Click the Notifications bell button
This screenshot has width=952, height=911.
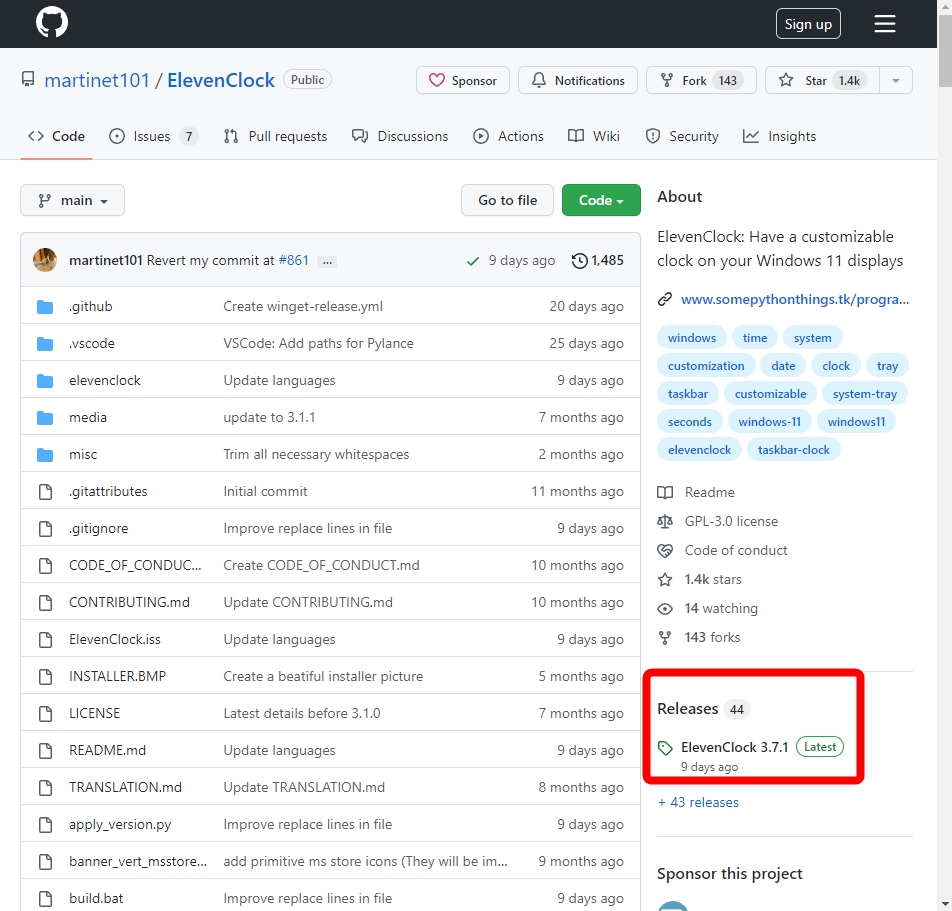tap(577, 80)
